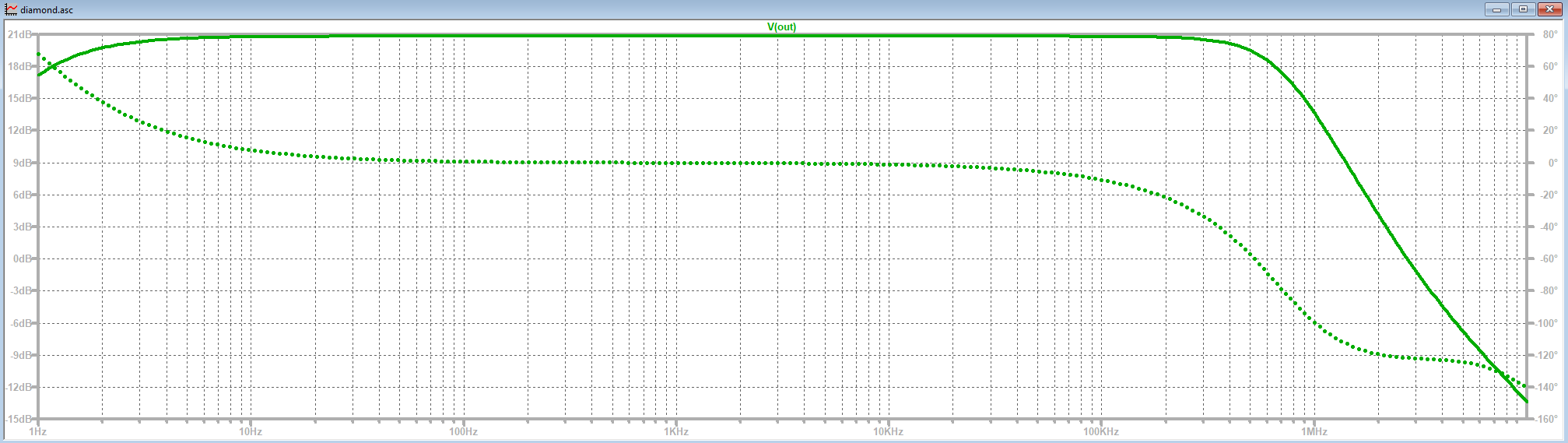The height and width of the screenshot is (443, 1568).
Task: Click the -120° phase axis label
Action: pyautogui.click(x=1546, y=355)
